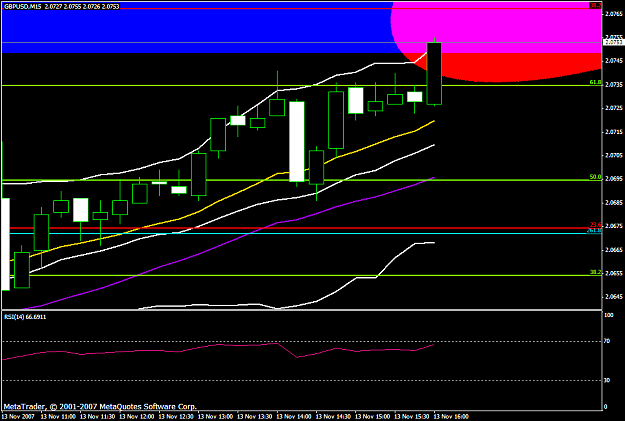Select the 2.0715 price axis value
This screenshot has width=625, height=421.
(614, 132)
